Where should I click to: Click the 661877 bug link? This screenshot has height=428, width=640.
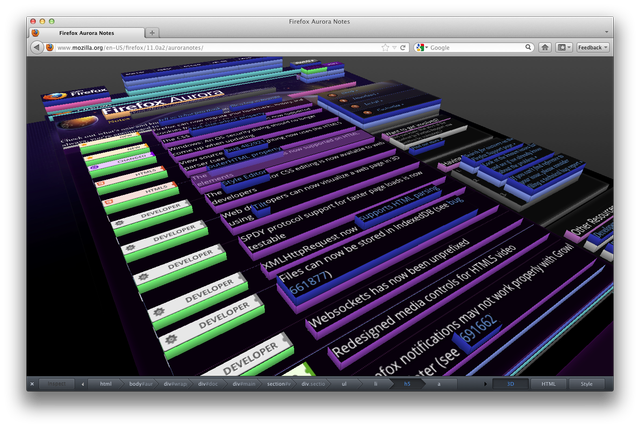(x=309, y=282)
